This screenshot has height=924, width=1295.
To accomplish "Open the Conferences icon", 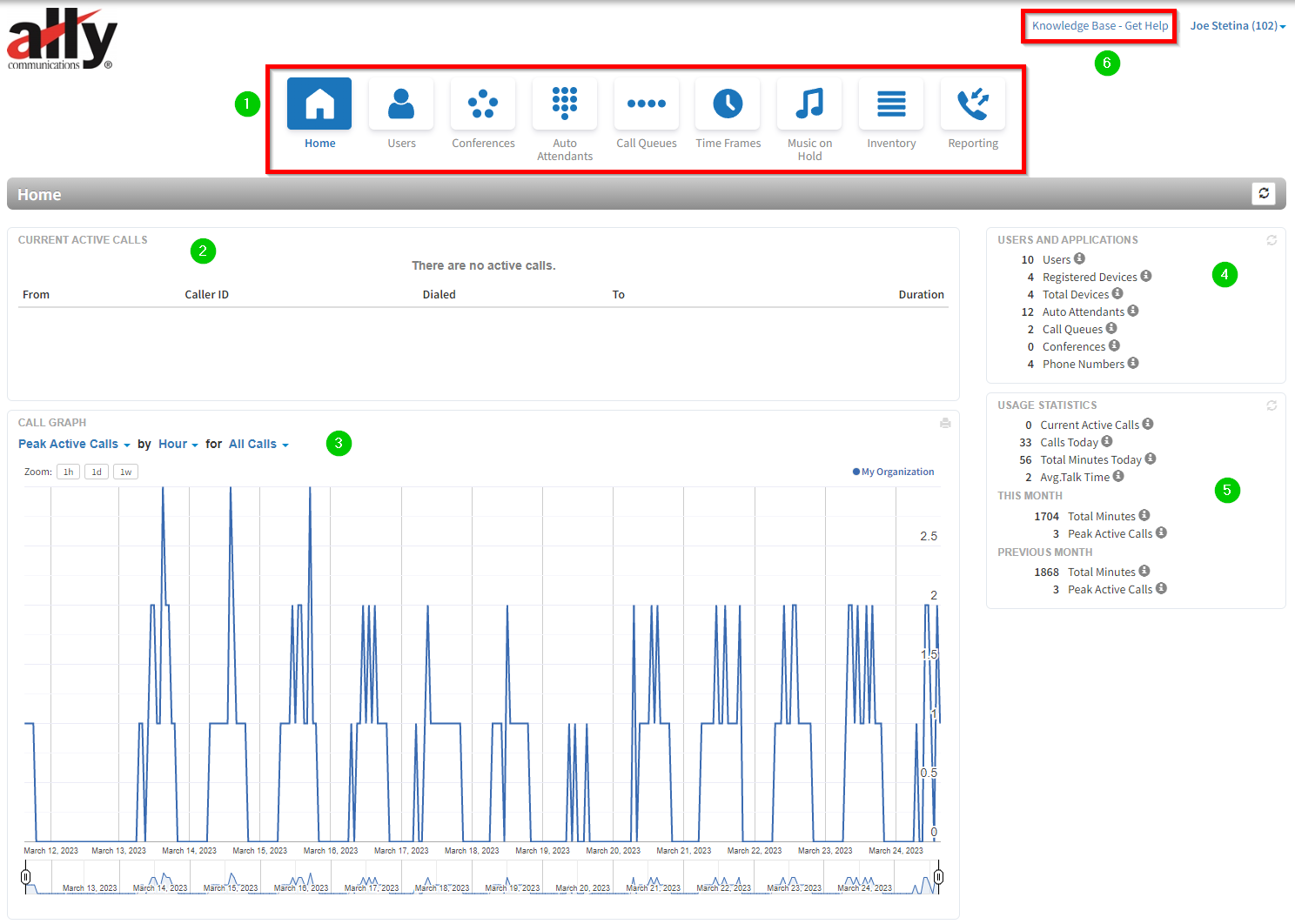I will (x=483, y=104).
